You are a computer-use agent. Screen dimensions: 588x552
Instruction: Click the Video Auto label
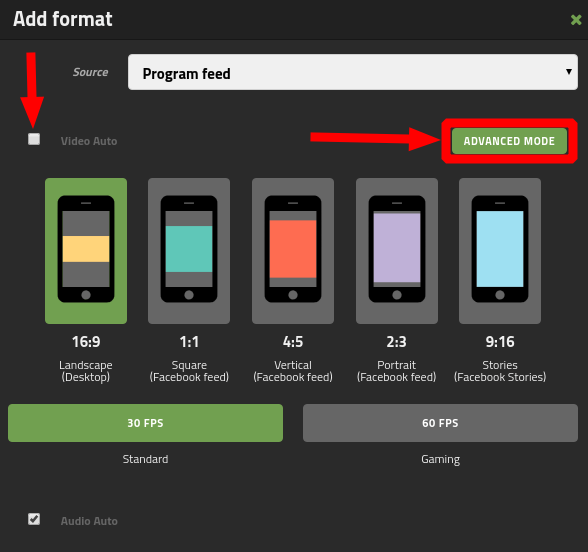point(89,141)
